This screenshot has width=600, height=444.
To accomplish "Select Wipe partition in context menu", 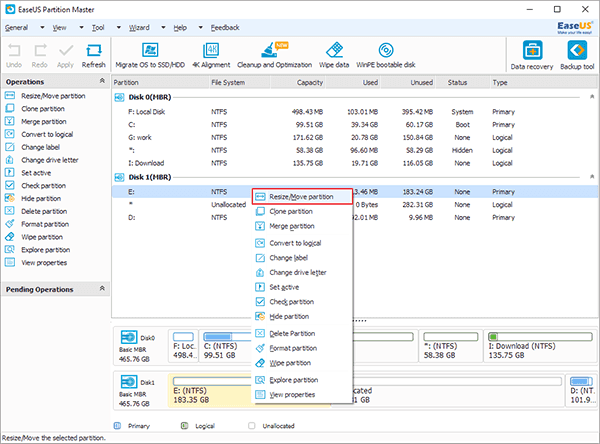I will click(302, 363).
